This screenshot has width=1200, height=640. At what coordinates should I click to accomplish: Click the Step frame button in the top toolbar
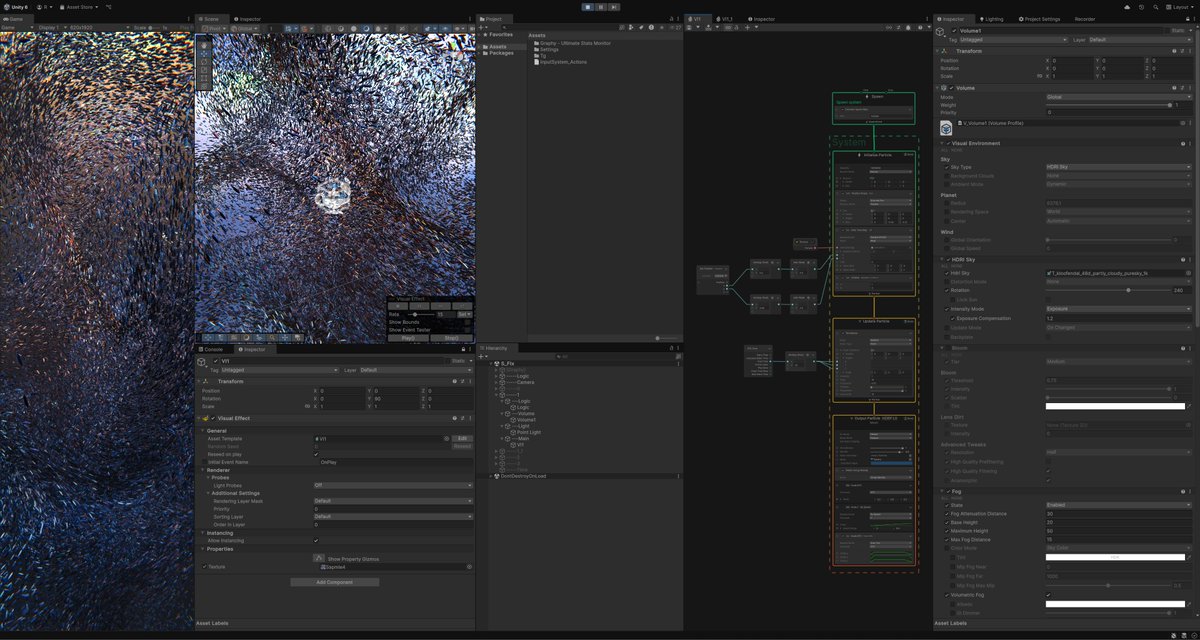tap(612, 7)
